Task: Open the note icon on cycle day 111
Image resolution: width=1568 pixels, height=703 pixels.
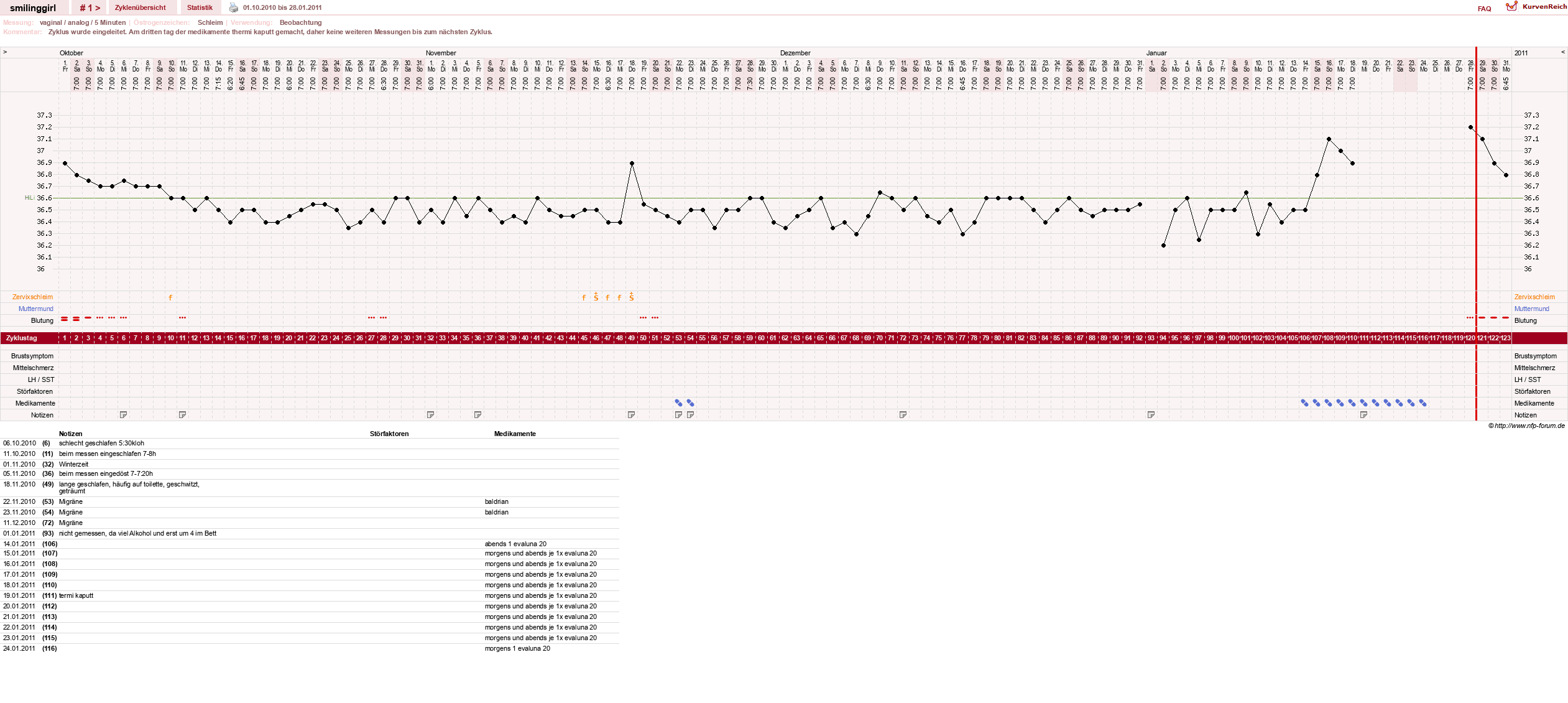Action: 1363,415
